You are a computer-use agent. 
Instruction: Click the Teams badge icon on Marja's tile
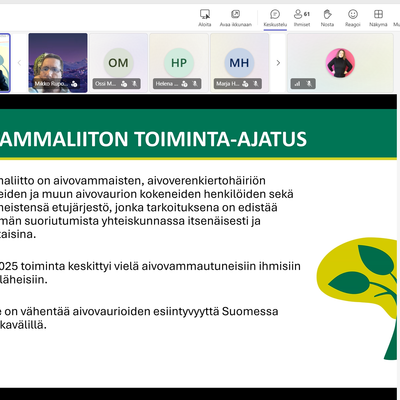tap(245, 84)
